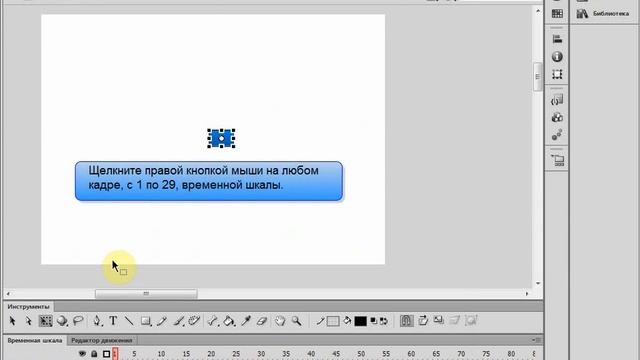Select the white arrow Subselection tool
Viewport: 640px width, 360px height.
point(29,321)
